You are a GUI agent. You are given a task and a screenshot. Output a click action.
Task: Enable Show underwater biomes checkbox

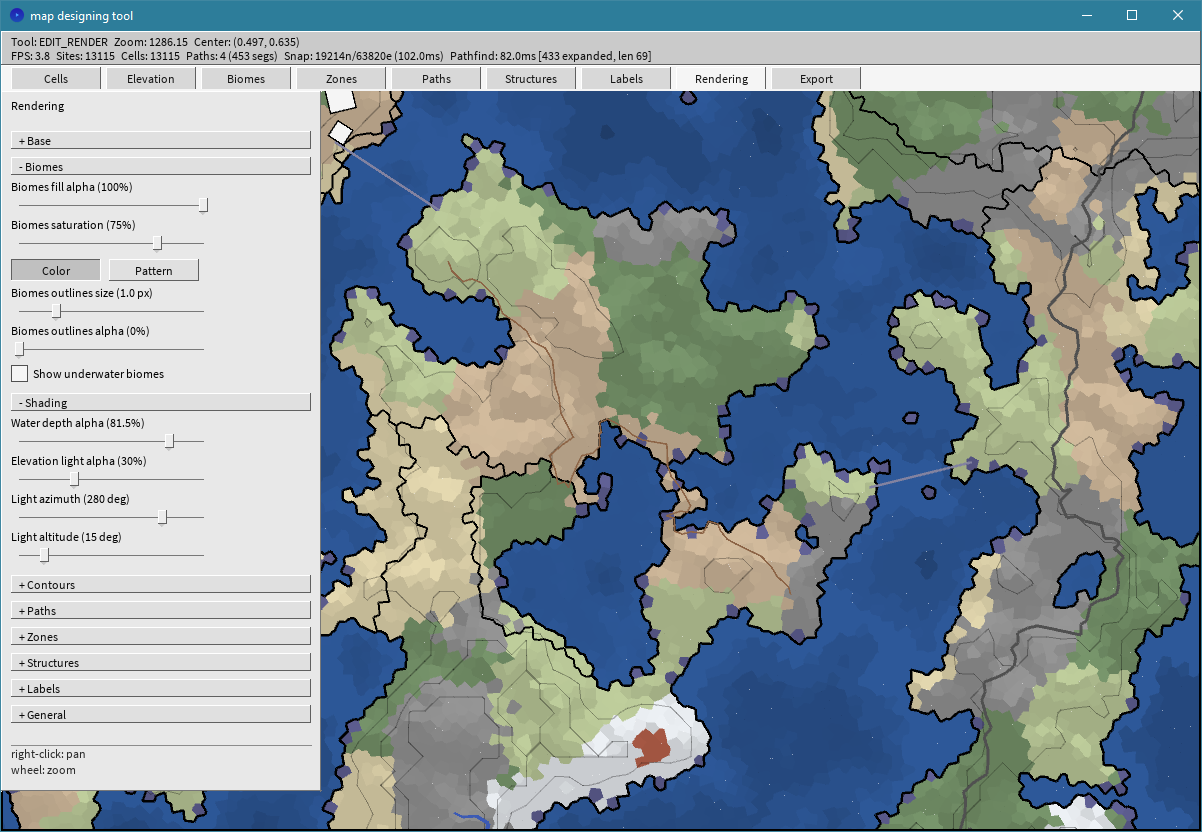click(19, 374)
